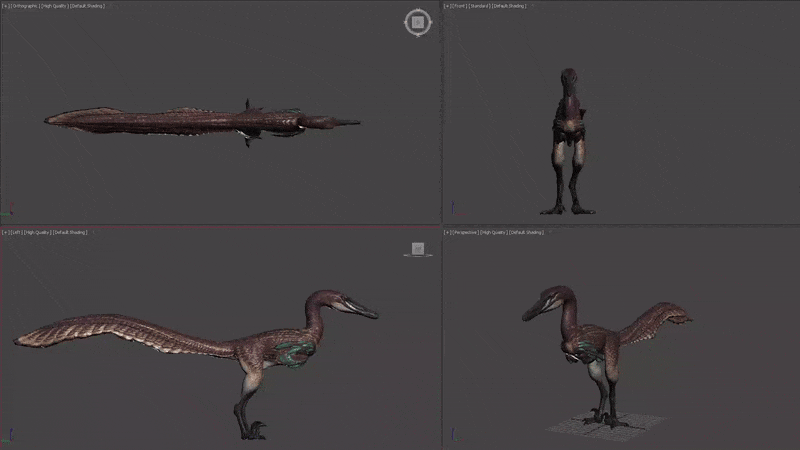Open the Orthographic view label menu
Screen dimensions: 800x450
(24, 6)
